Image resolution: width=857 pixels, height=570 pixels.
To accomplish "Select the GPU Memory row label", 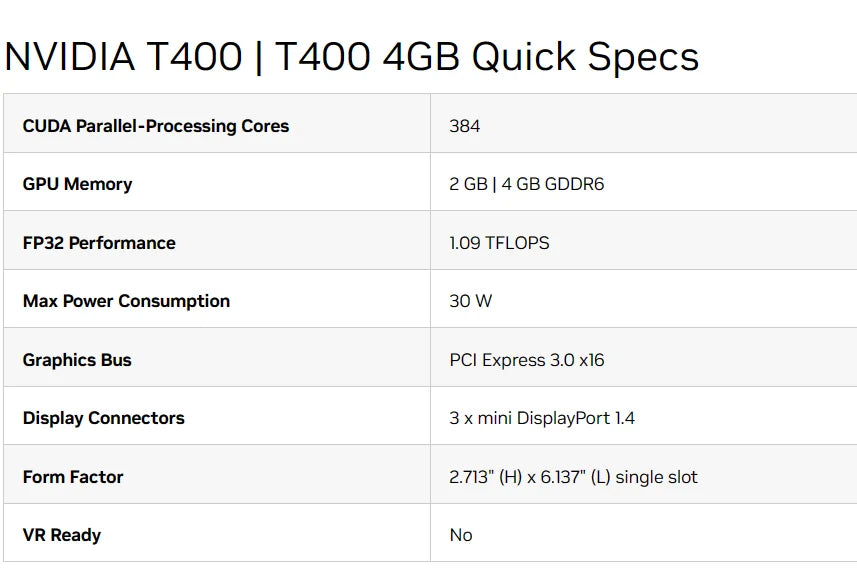I will pyautogui.click(x=78, y=184).
